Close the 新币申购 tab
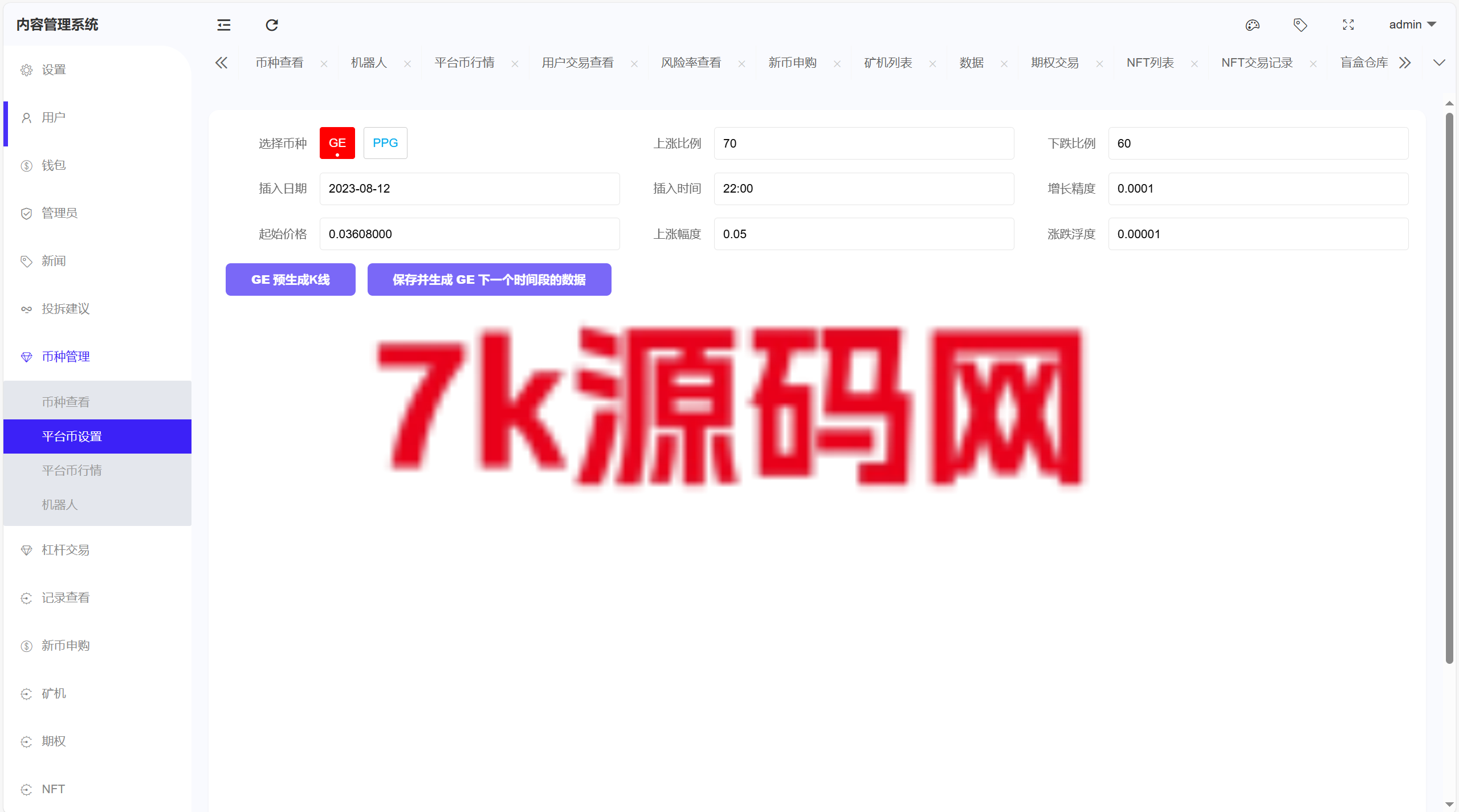 [837, 64]
